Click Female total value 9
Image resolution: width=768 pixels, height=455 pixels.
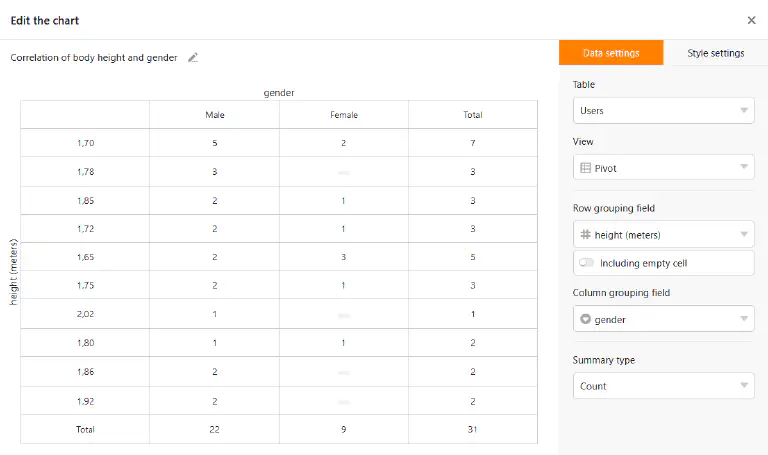(x=343, y=430)
